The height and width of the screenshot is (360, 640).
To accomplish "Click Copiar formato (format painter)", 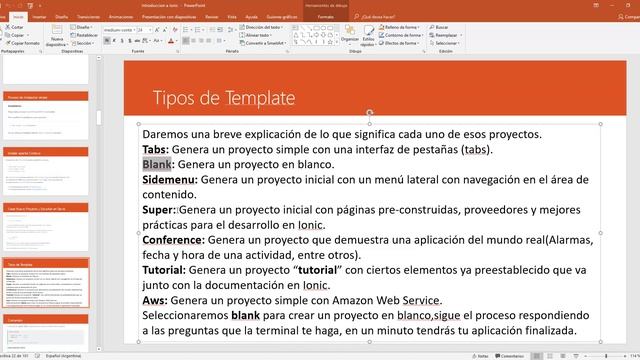I will [22, 43].
